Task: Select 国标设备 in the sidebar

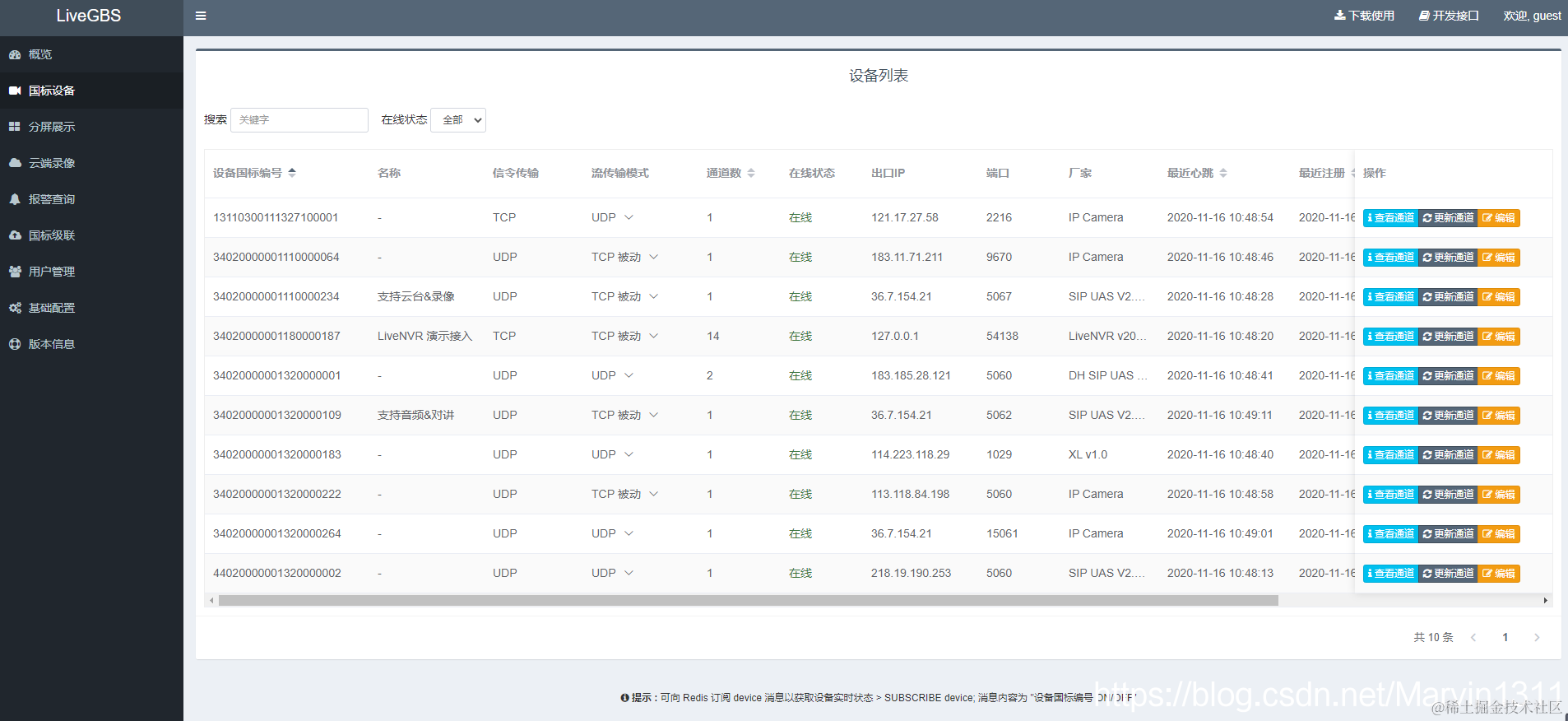Action: [91, 91]
